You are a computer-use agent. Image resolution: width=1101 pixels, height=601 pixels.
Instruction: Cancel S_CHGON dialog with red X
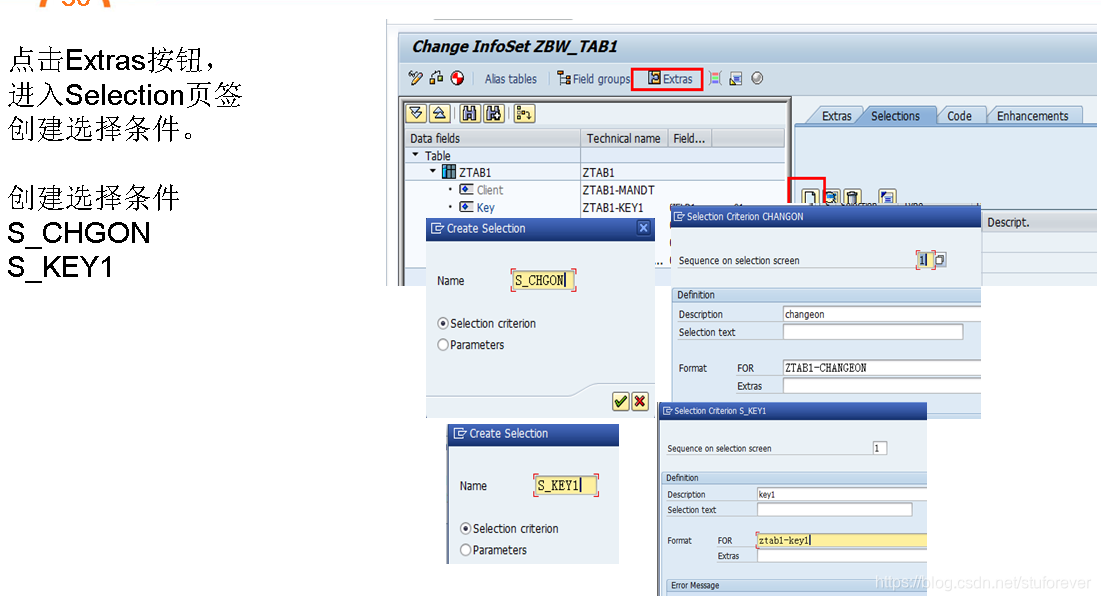[x=640, y=401]
